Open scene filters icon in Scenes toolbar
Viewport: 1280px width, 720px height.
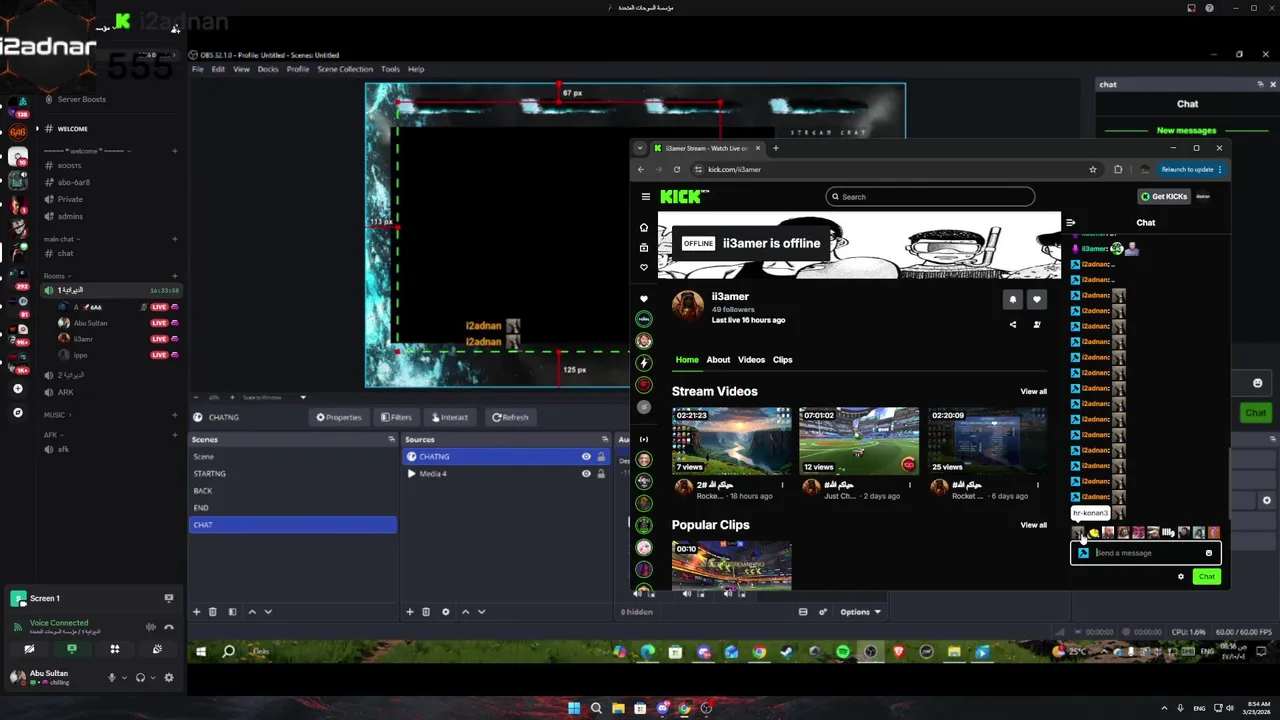[x=232, y=612]
